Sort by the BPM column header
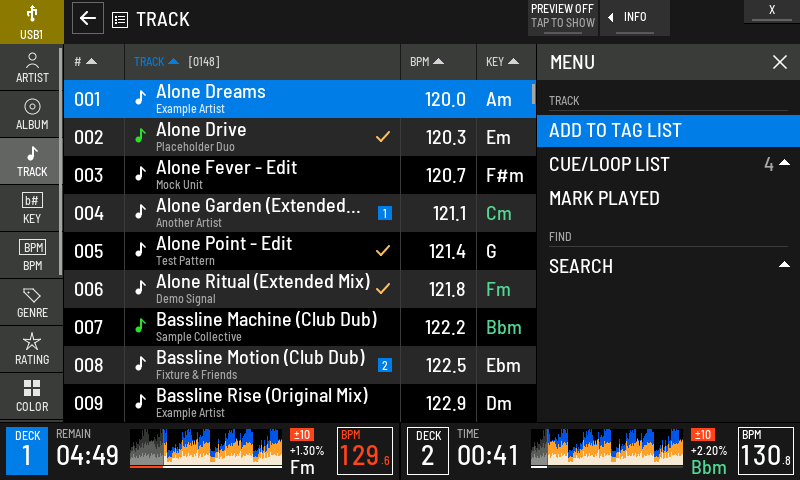 pyautogui.click(x=438, y=62)
